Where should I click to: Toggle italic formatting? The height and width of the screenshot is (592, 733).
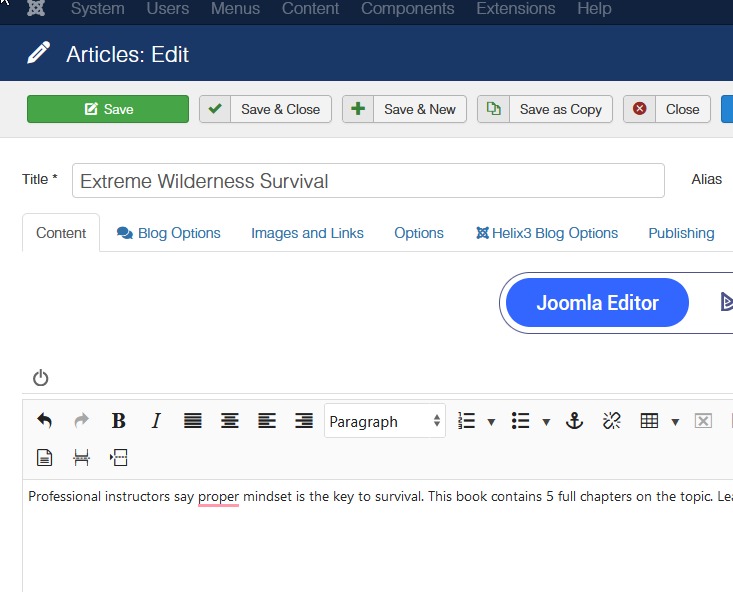coord(155,421)
